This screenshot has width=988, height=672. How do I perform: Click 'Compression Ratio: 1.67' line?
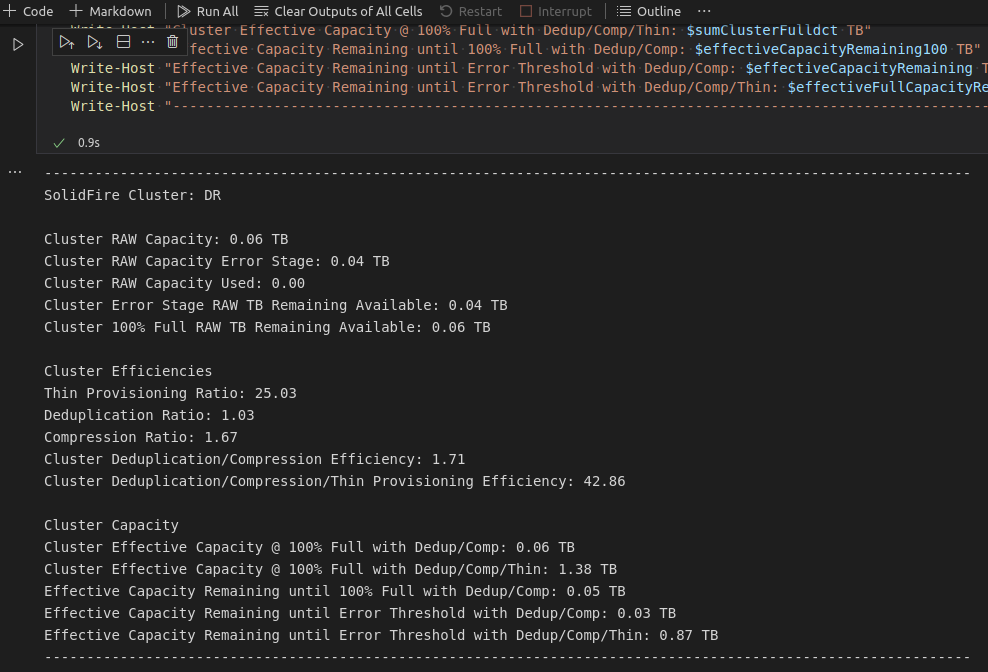(x=141, y=437)
